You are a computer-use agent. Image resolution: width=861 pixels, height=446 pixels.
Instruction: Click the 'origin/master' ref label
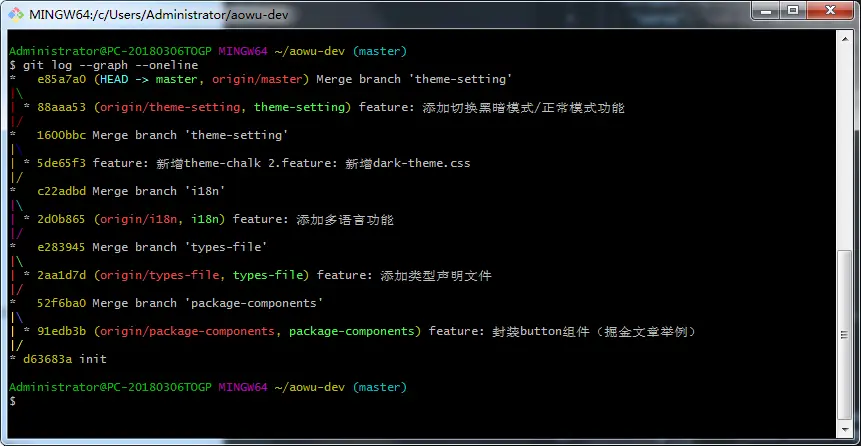pos(257,79)
